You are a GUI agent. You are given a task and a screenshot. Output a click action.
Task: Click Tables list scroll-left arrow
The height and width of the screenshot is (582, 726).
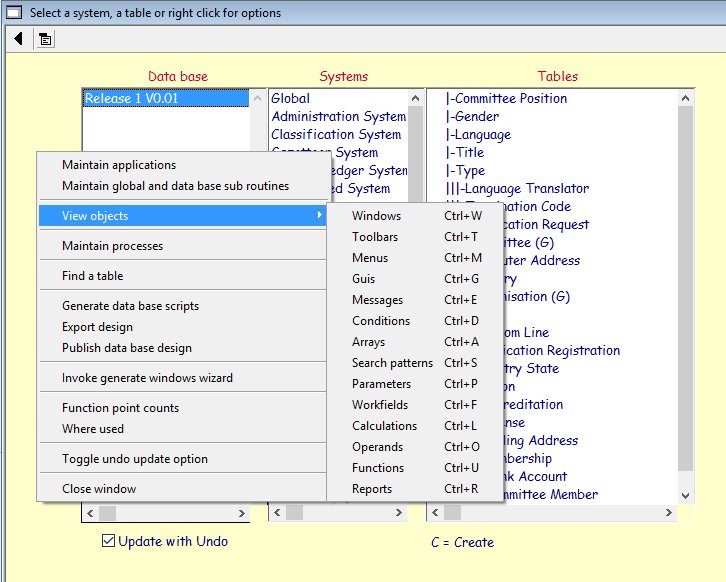click(x=436, y=513)
